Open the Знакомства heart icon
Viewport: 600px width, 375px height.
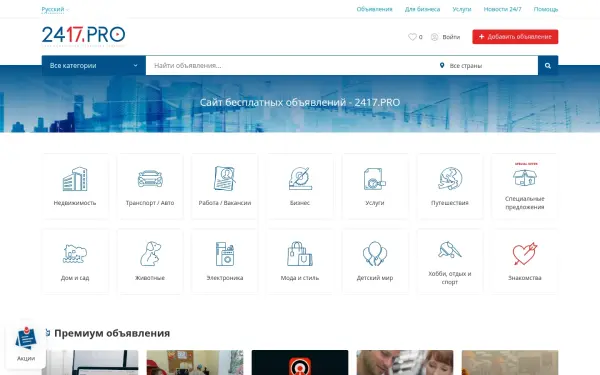coord(525,254)
